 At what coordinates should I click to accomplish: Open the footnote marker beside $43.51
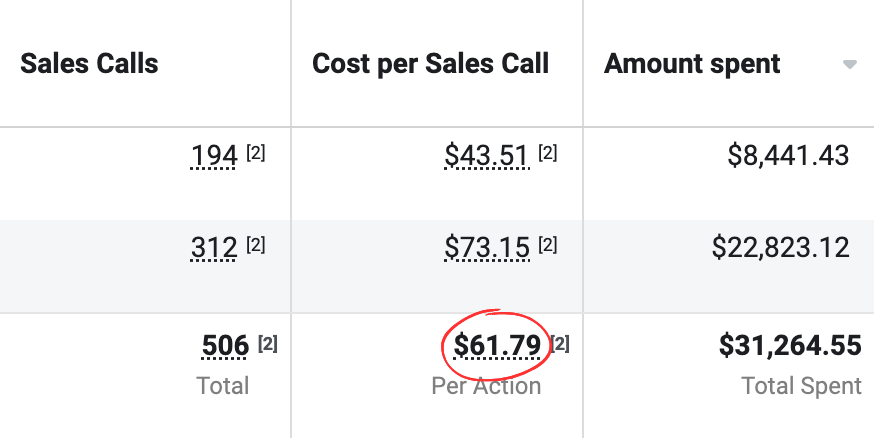(547, 155)
